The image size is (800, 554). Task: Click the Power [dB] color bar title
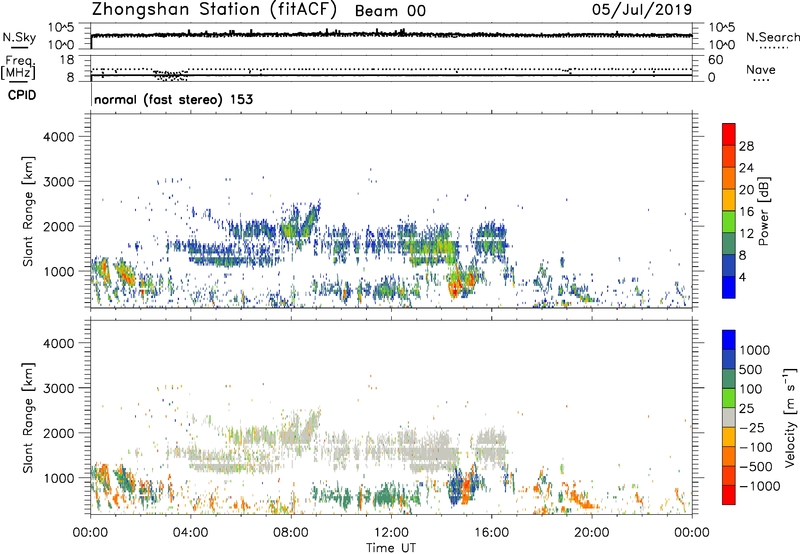click(764, 211)
